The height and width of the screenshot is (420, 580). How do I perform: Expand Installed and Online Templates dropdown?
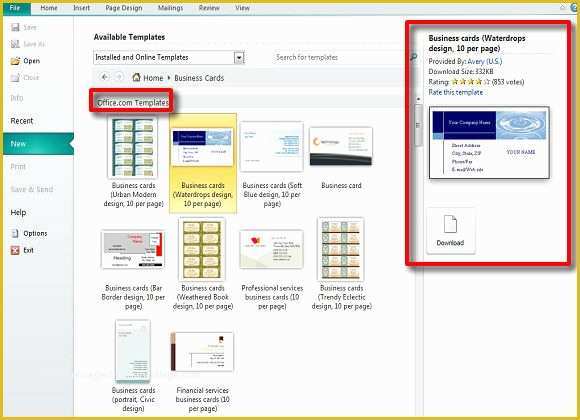(x=239, y=57)
